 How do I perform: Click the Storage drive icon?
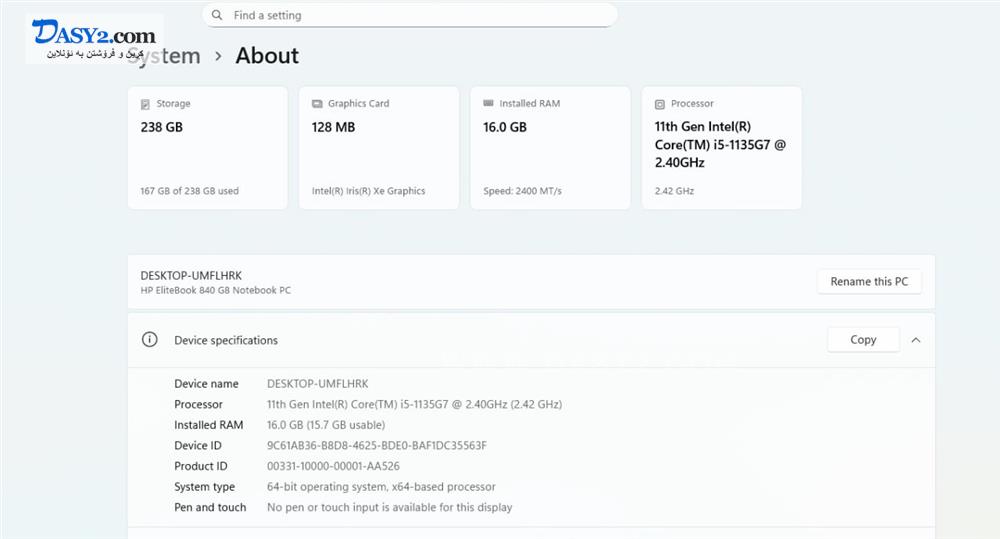click(146, 104)
